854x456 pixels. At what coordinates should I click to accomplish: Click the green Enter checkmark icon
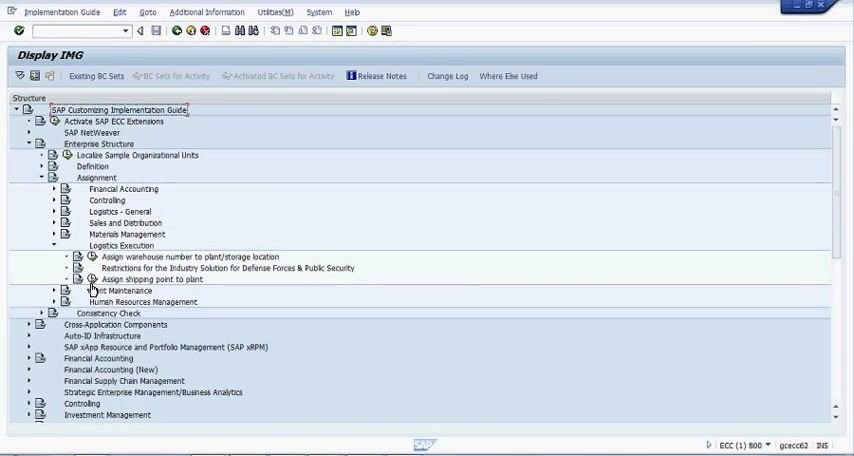tap(19, 31)
